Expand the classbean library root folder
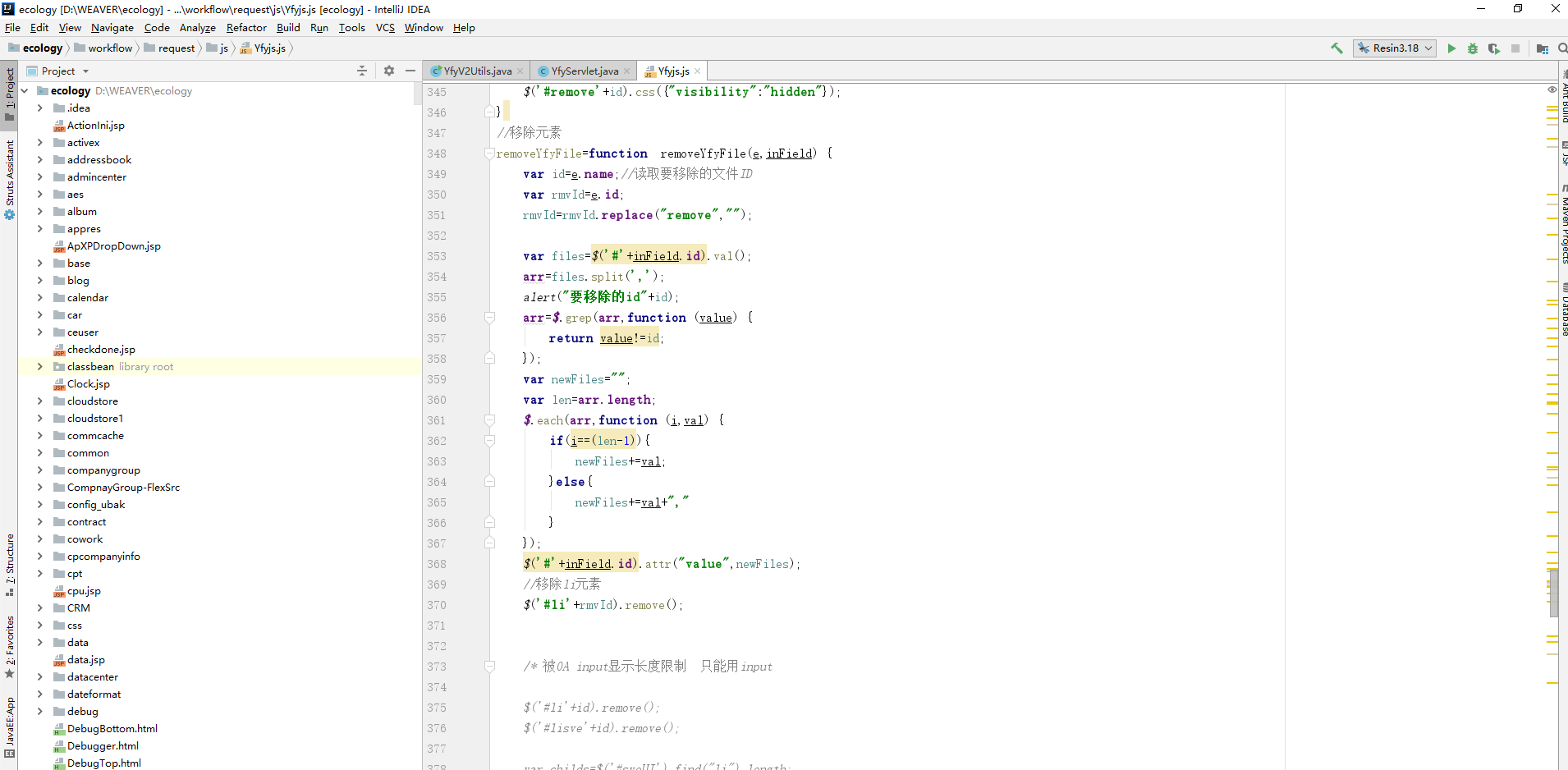 tap(39, 367)
